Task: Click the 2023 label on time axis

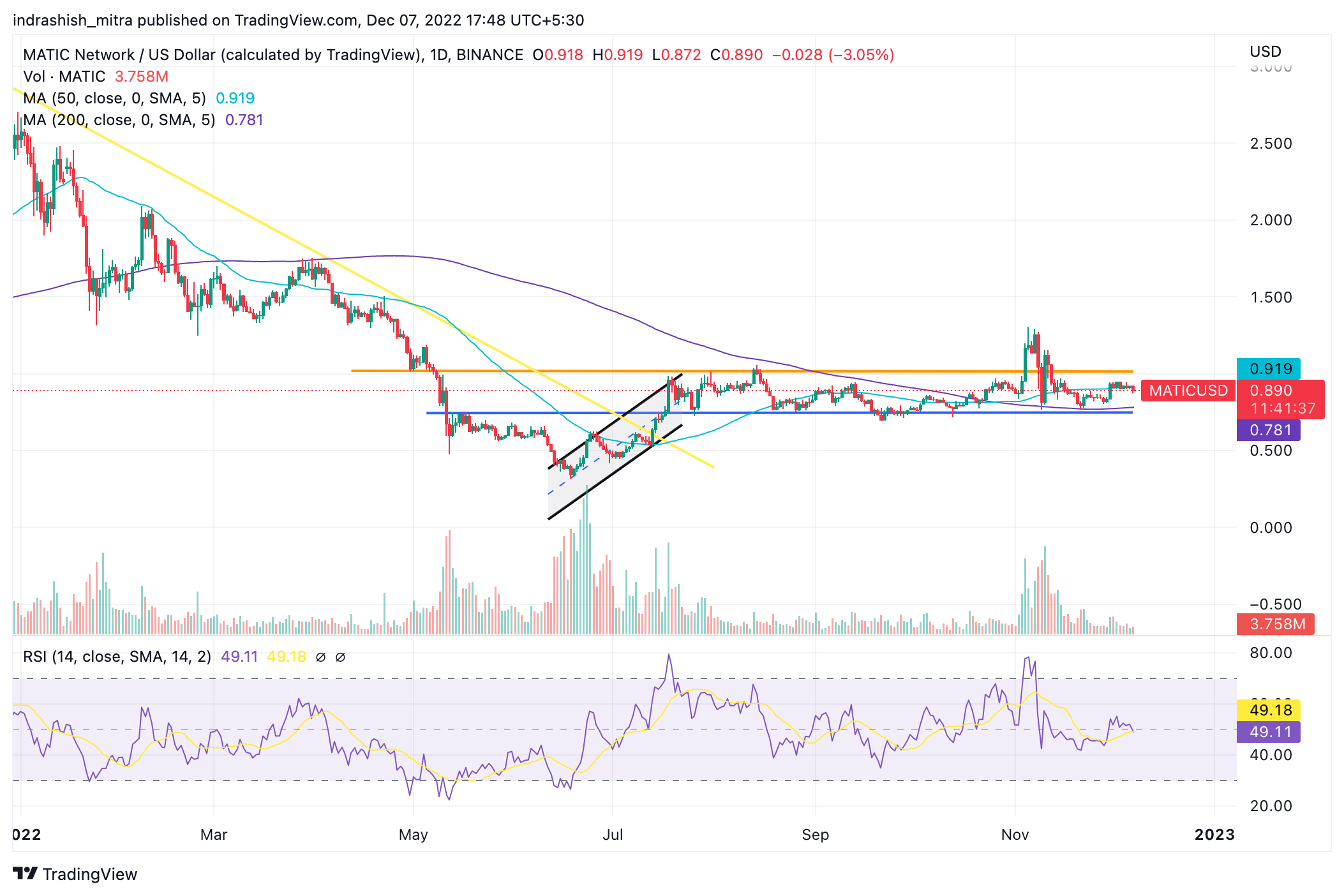Action: 1214,835
